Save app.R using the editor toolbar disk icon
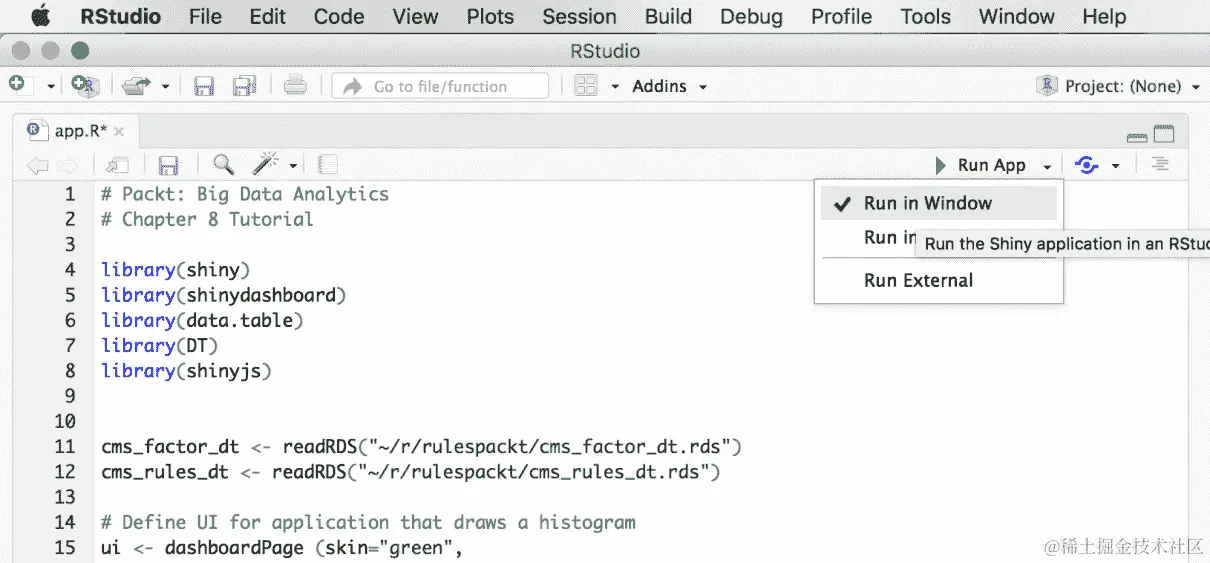The height and width of the screenshot is (563, 1210). 168,165
